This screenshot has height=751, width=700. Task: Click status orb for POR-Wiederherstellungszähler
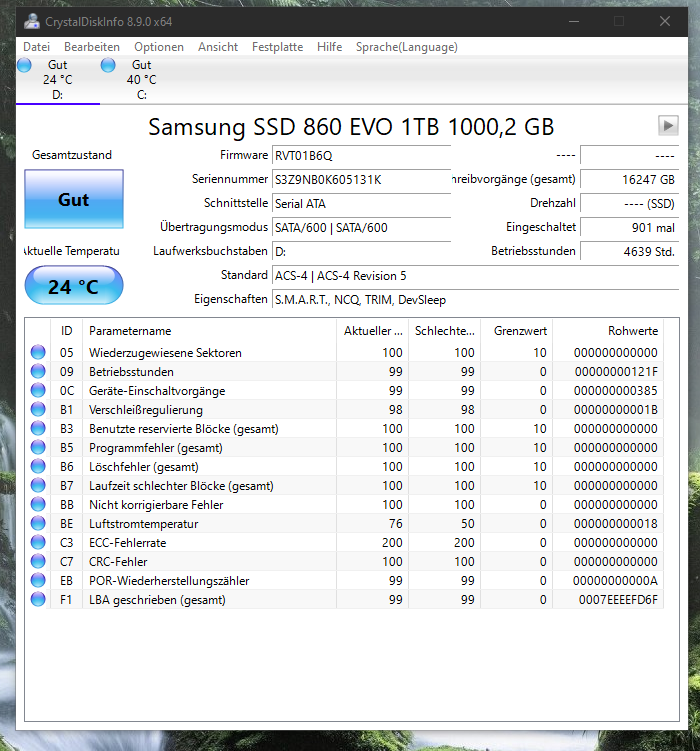(x=38, y=580)
